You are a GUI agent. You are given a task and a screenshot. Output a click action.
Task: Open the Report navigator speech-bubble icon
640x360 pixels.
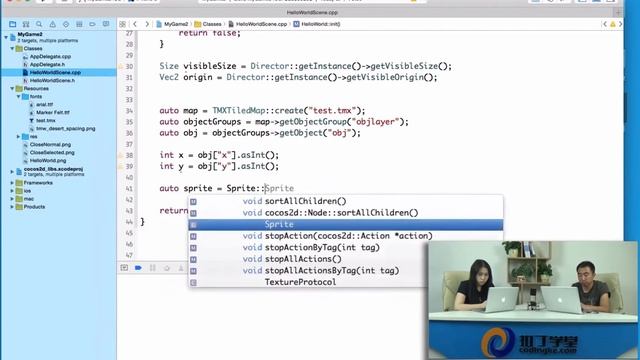[x=106, y=24]
